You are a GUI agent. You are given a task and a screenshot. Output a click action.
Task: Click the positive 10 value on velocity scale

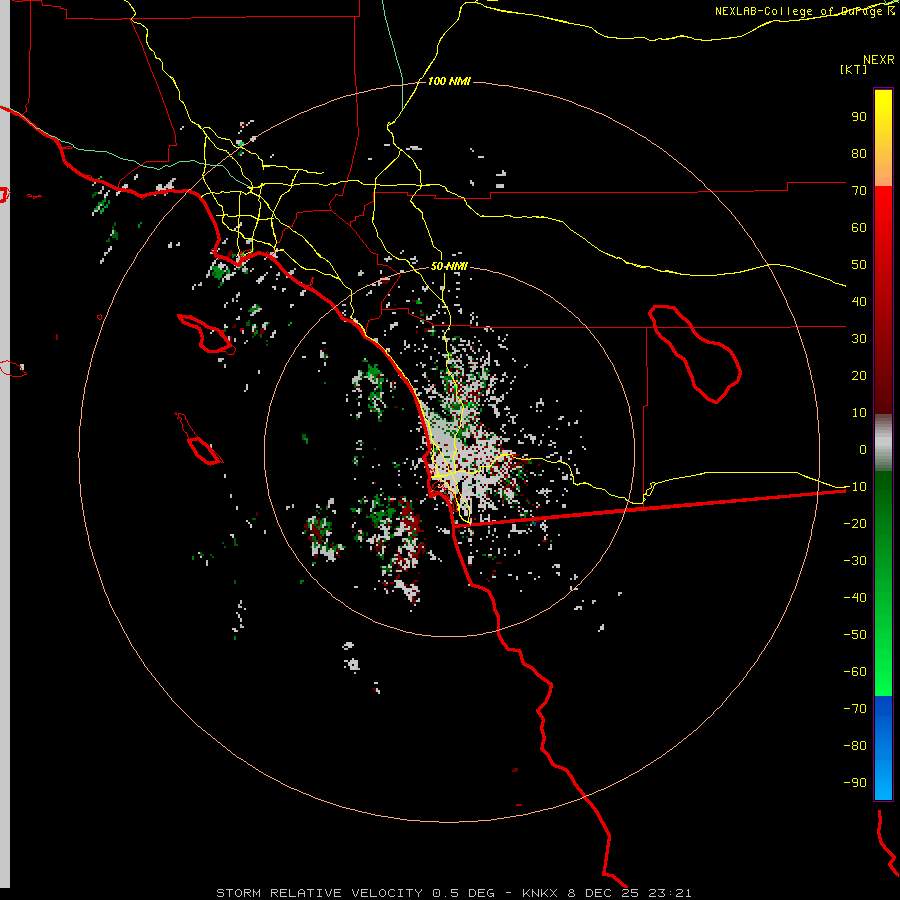(x=859, y=413)
